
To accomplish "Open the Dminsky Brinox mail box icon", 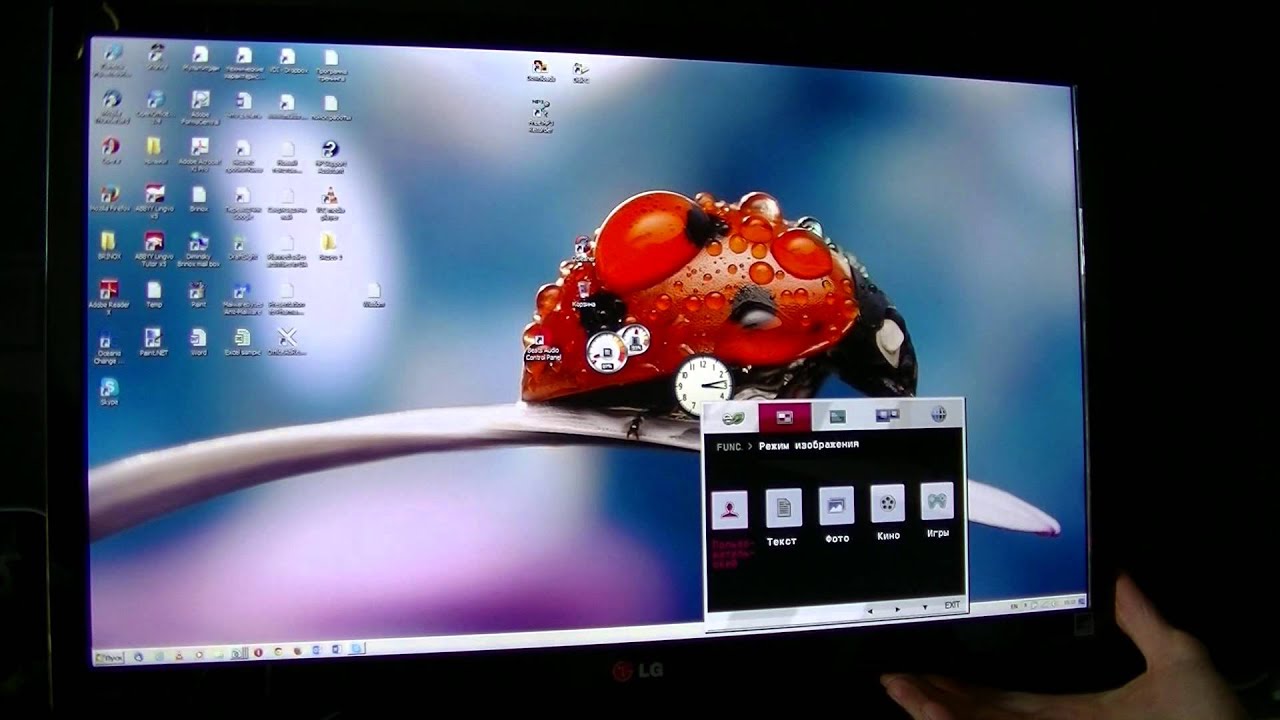I will (x=198, y=250).
